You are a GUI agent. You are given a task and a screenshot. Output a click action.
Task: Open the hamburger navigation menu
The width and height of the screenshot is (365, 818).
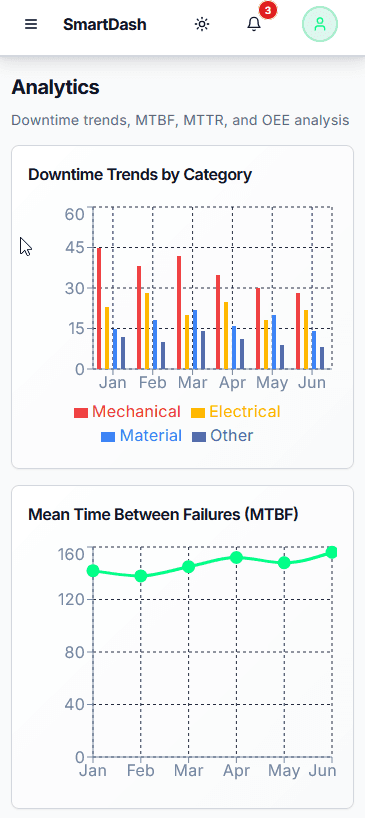pos(31,24)
